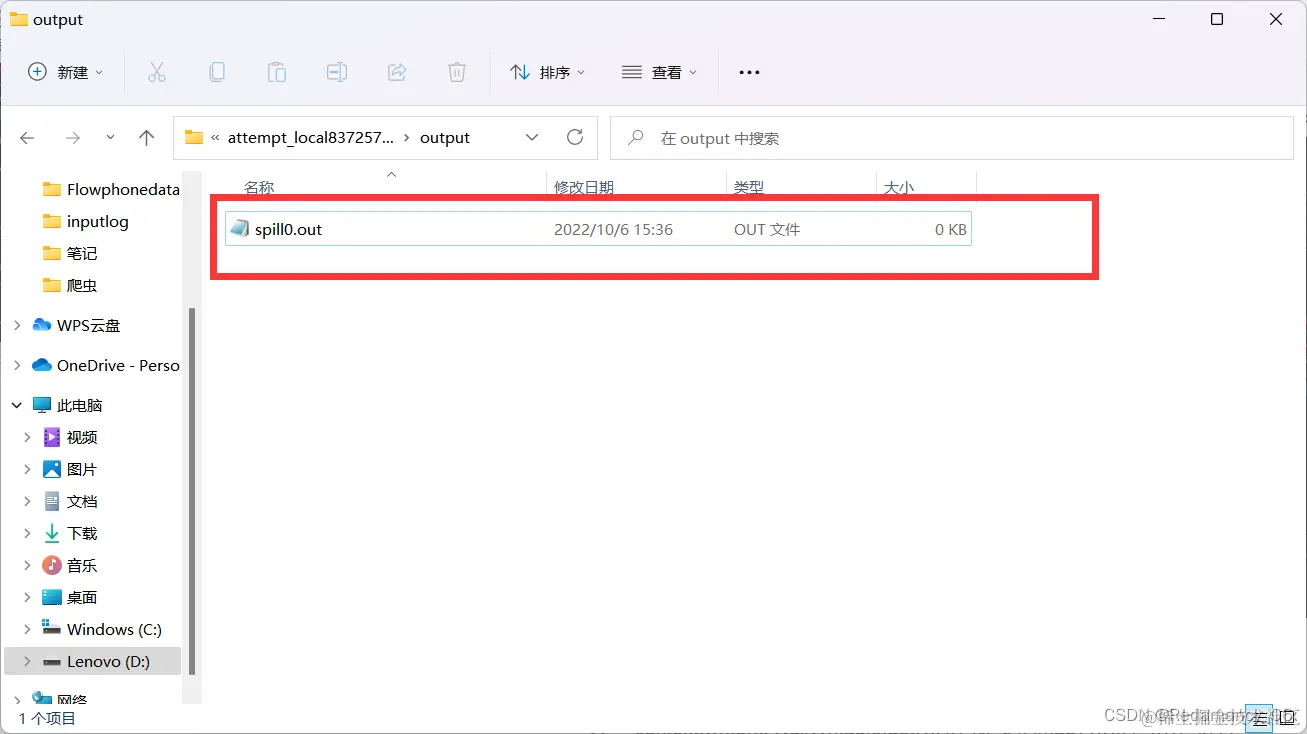Open the 查看 view dropdown
Image resolution: width=1307 pixels, height=734 pixels.
coord(659,71)
